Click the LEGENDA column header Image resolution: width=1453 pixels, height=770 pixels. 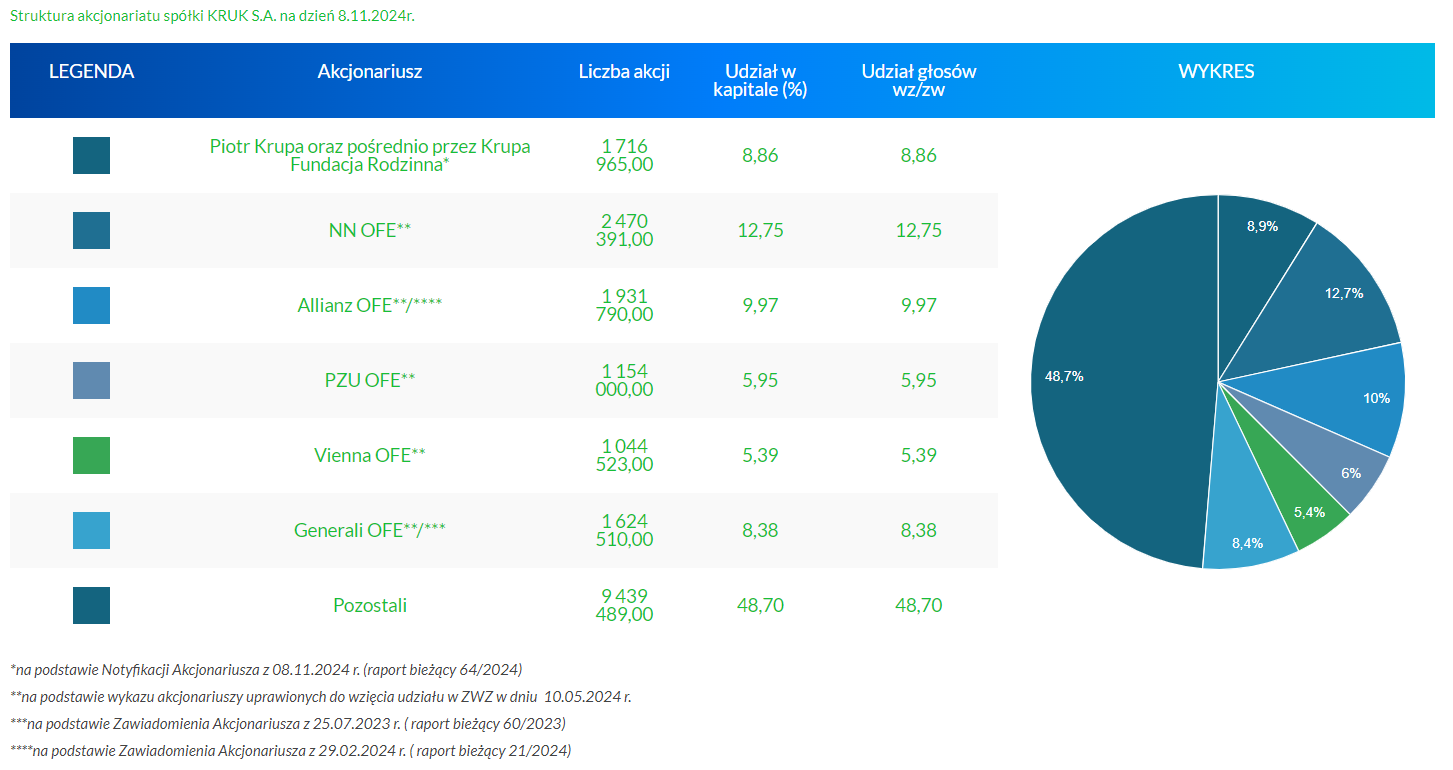click(91, 72)
